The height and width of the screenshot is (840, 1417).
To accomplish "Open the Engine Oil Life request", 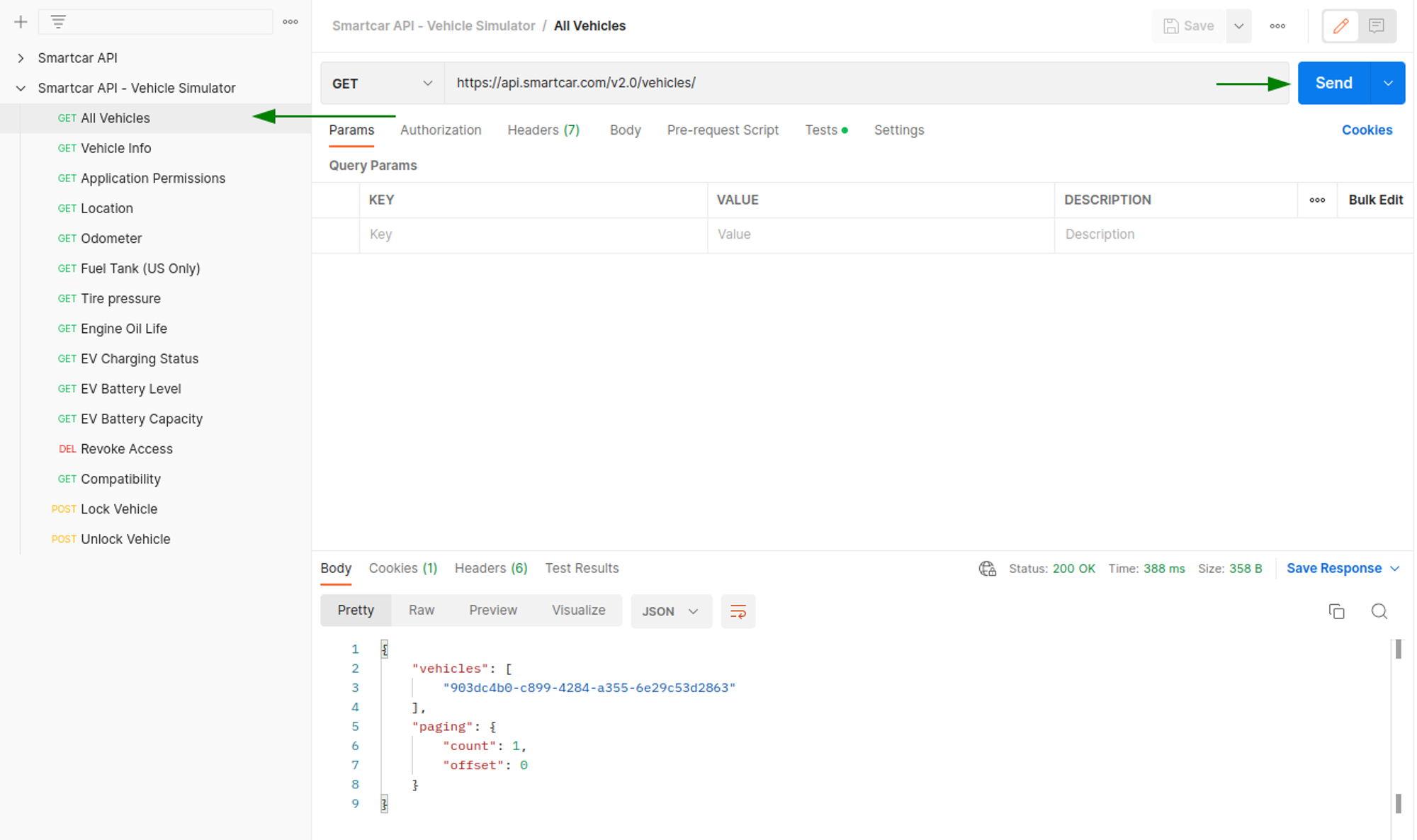I will coord(155,329).
